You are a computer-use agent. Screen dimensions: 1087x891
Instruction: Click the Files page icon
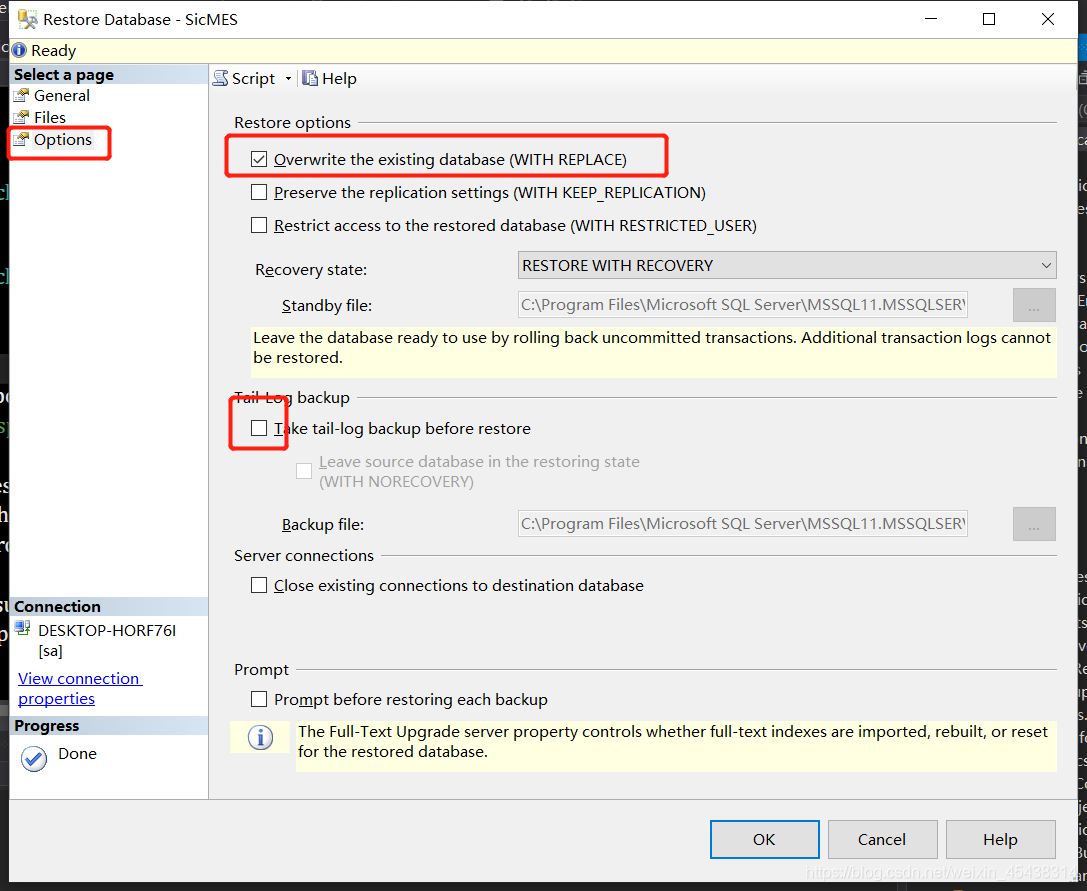21,117
